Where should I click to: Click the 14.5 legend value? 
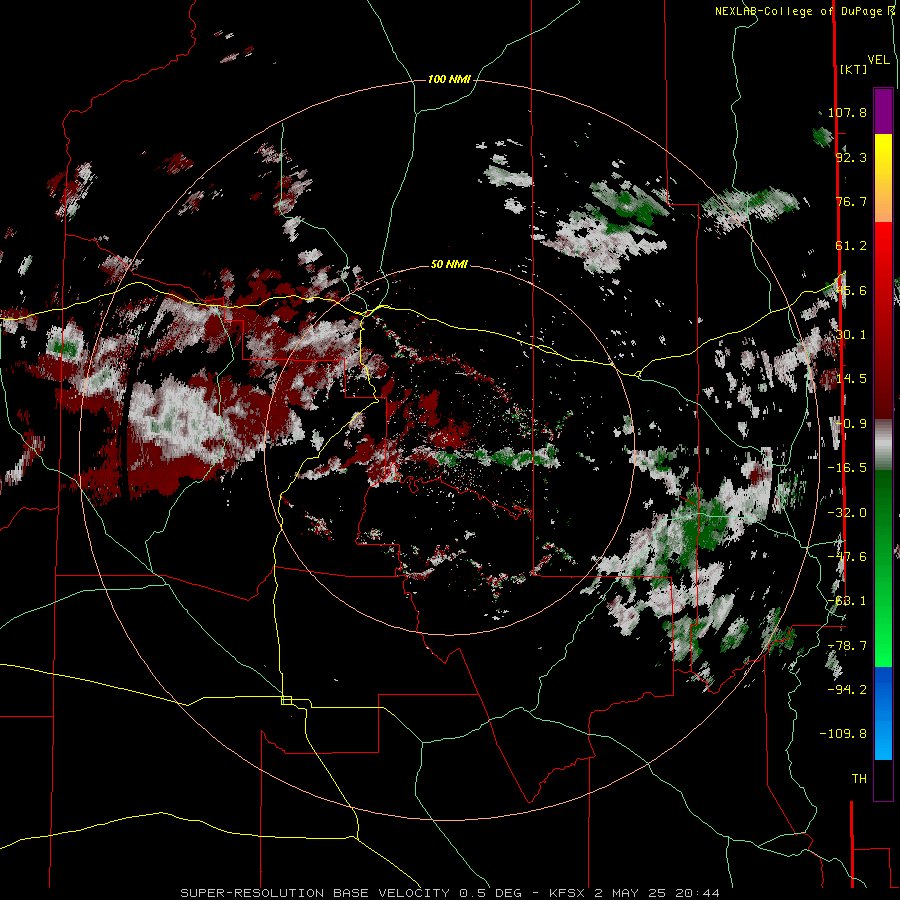(853, 379)
